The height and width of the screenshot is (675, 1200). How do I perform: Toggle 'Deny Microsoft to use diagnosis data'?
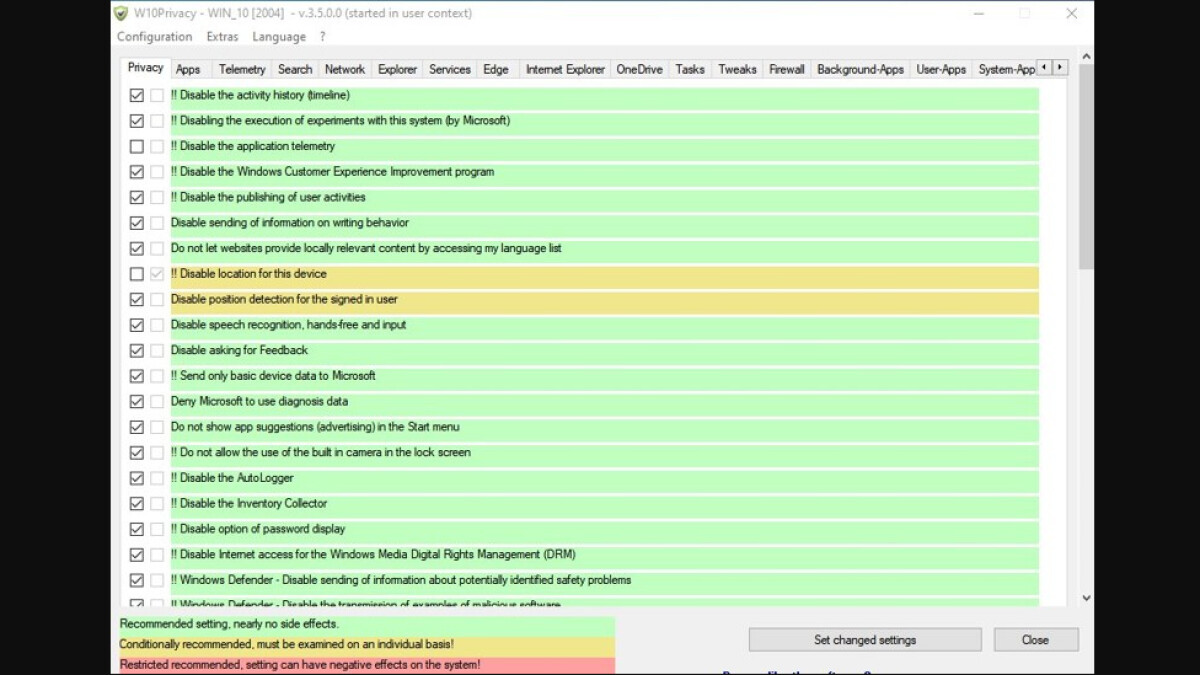[137, 402]
